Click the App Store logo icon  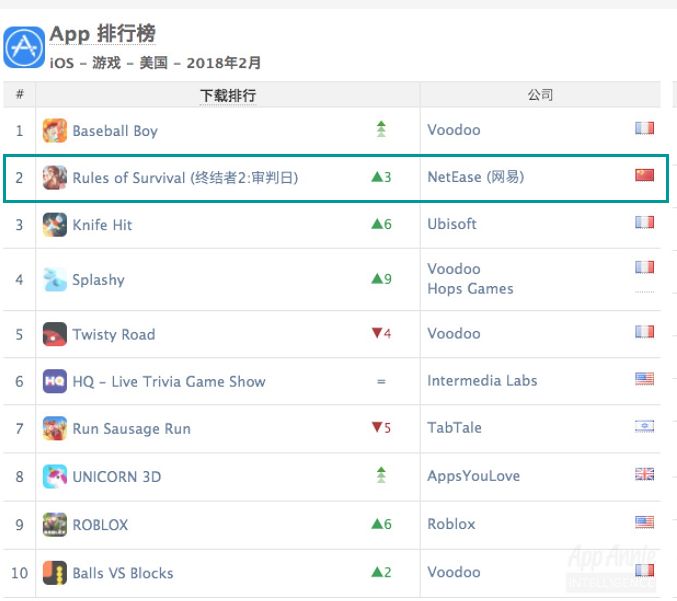(24, 47)
